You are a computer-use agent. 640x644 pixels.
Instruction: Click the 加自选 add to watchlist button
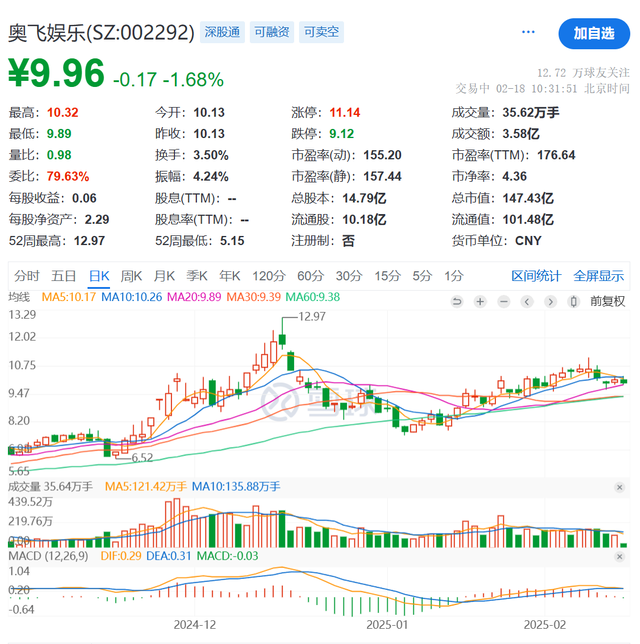click(594, 34)
